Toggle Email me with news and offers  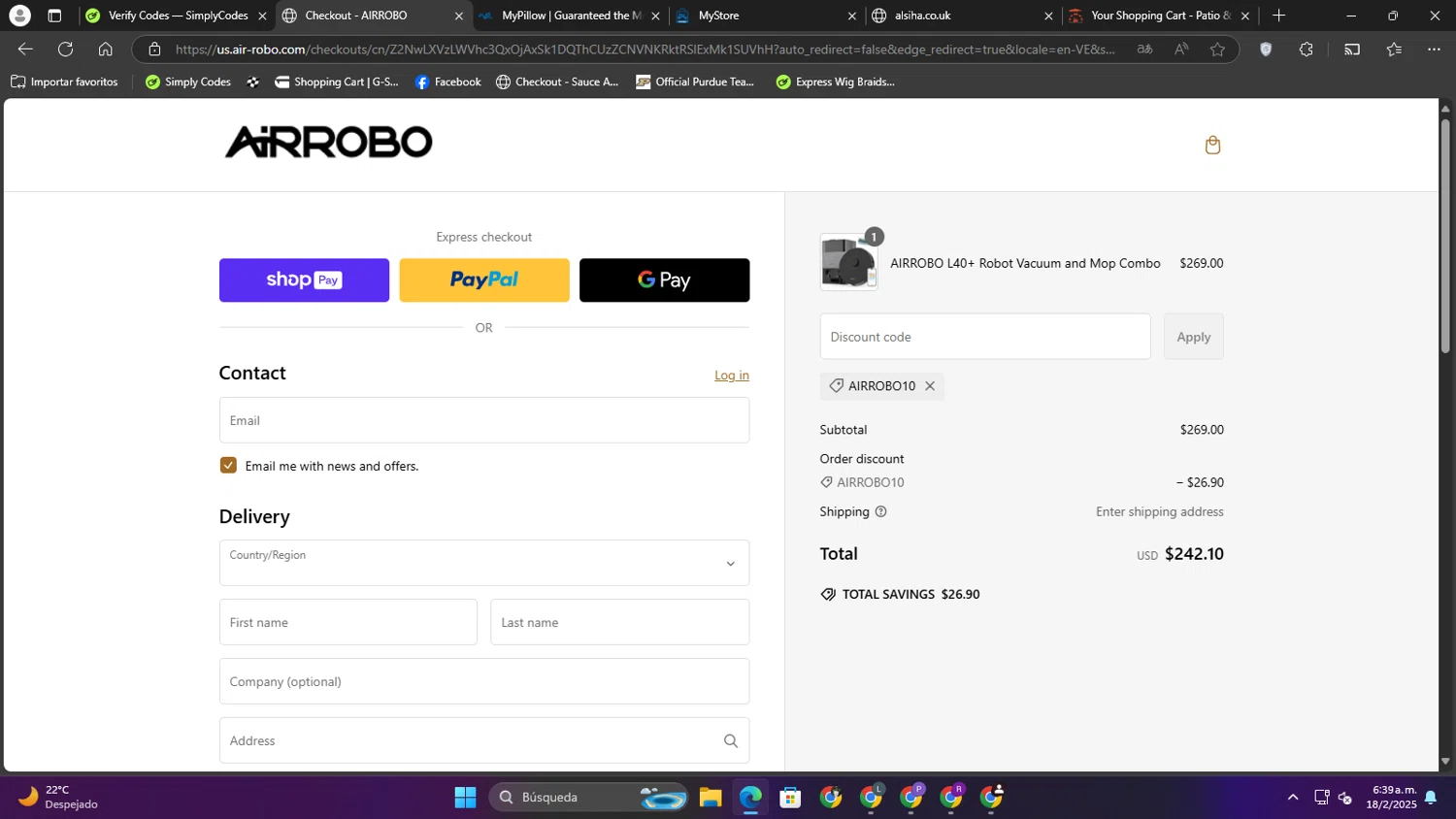click(x=228, y=466)
